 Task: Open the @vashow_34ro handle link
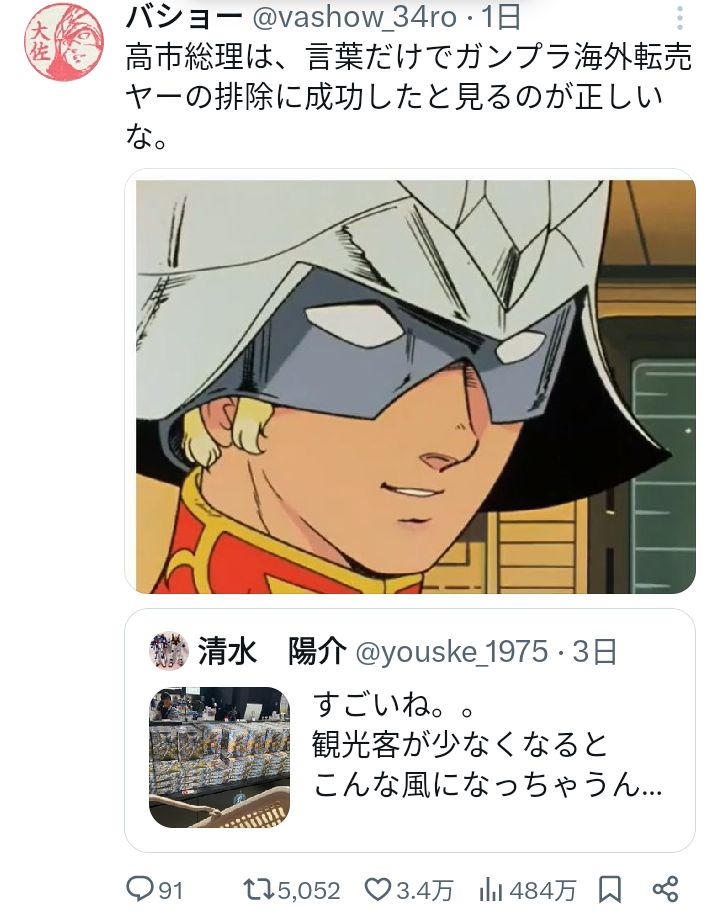click(x=354, y=18)
